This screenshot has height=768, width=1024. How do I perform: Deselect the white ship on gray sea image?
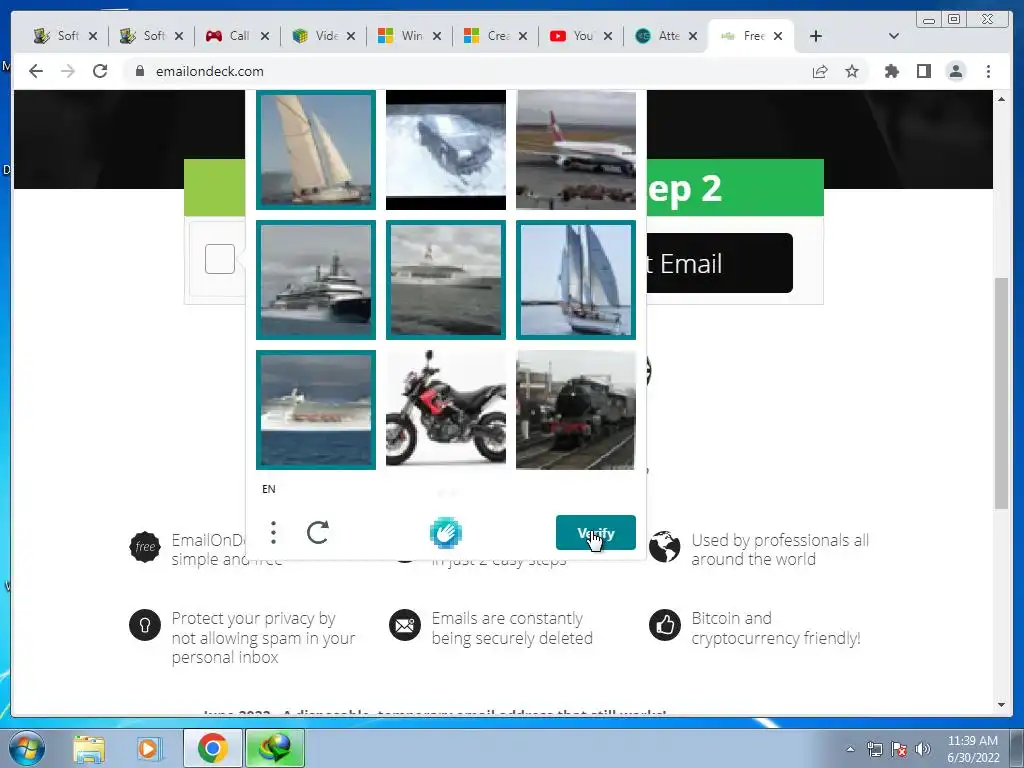click(x=446, y=280)
